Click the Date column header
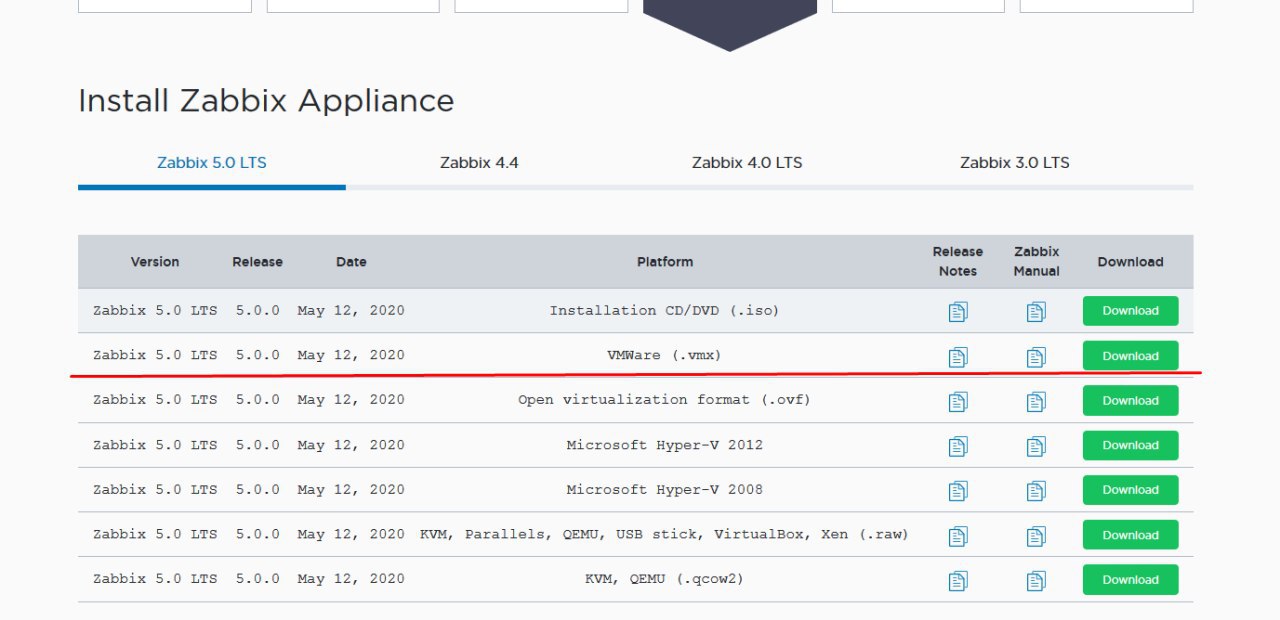 tap(351, 262)
